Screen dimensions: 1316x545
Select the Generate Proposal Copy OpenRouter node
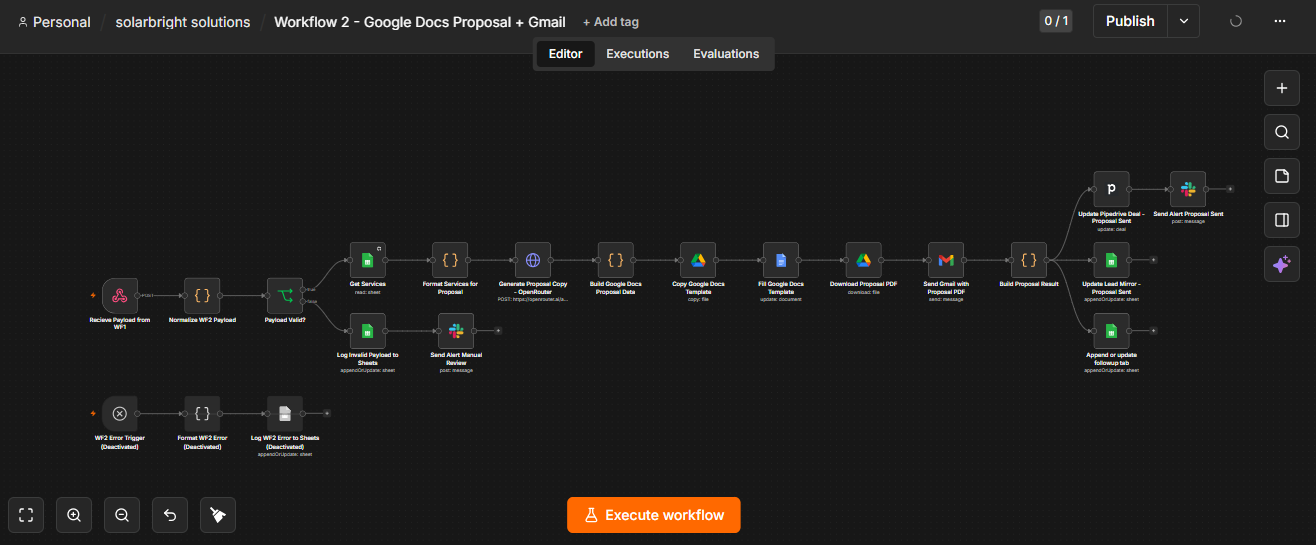click(533, 260)
